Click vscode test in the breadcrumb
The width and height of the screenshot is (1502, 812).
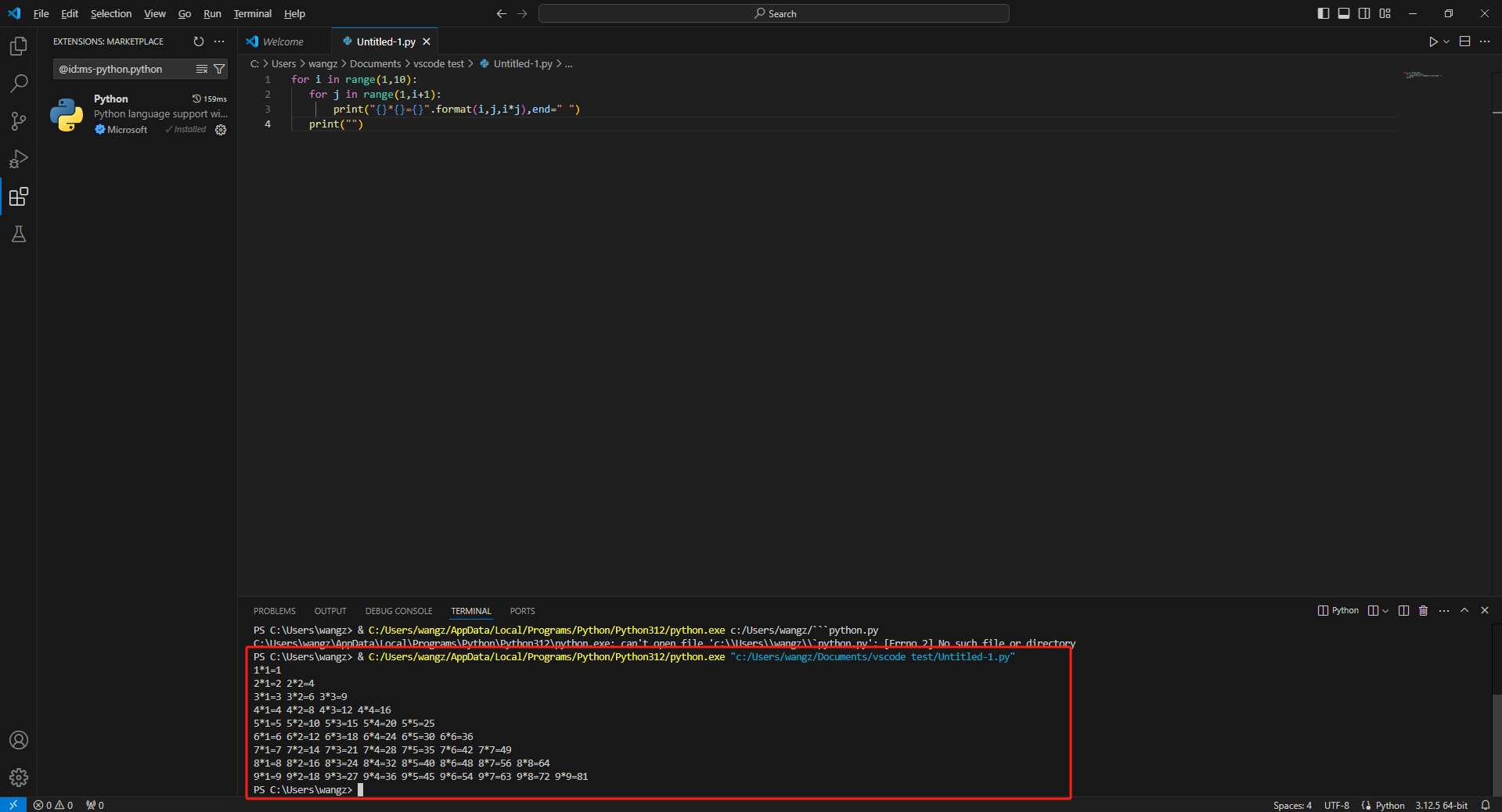tap(438, 64)
